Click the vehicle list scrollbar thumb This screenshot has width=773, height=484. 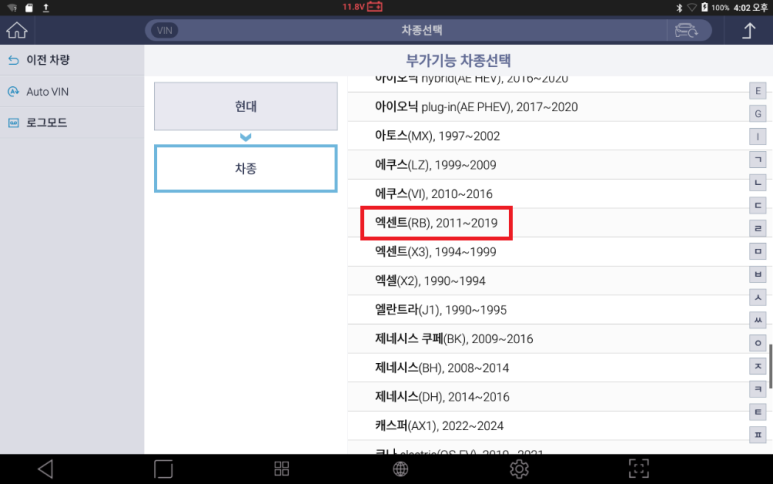pyautogui.click(x=771, y=366)
